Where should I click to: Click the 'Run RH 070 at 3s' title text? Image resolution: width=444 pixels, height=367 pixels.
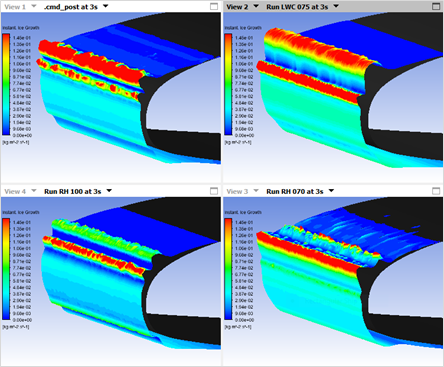tap(295, 191)
